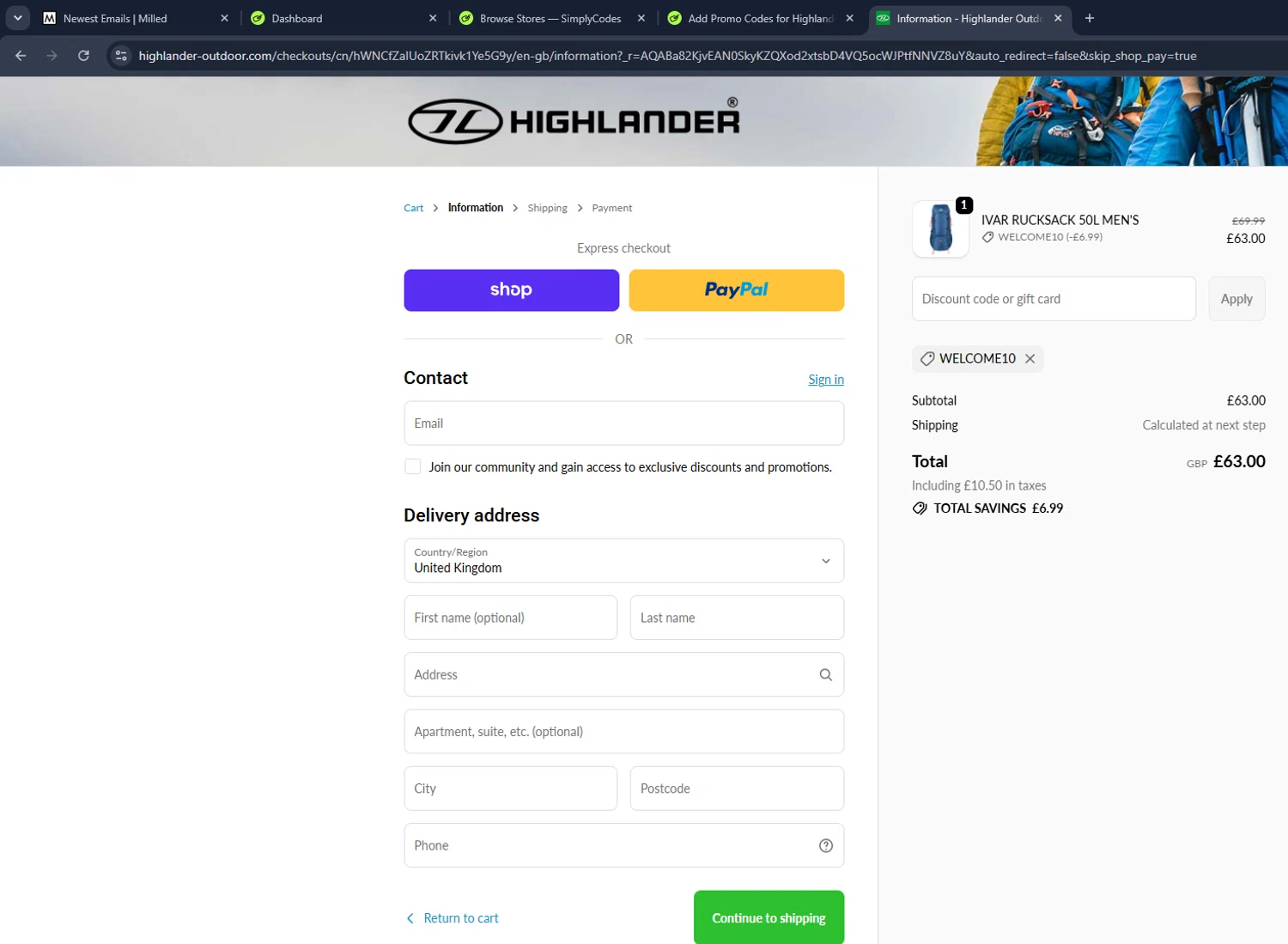This screenshot has width=1288, height=944.
Task: Click the browser back arrow
Action: [x=21, y=56]
